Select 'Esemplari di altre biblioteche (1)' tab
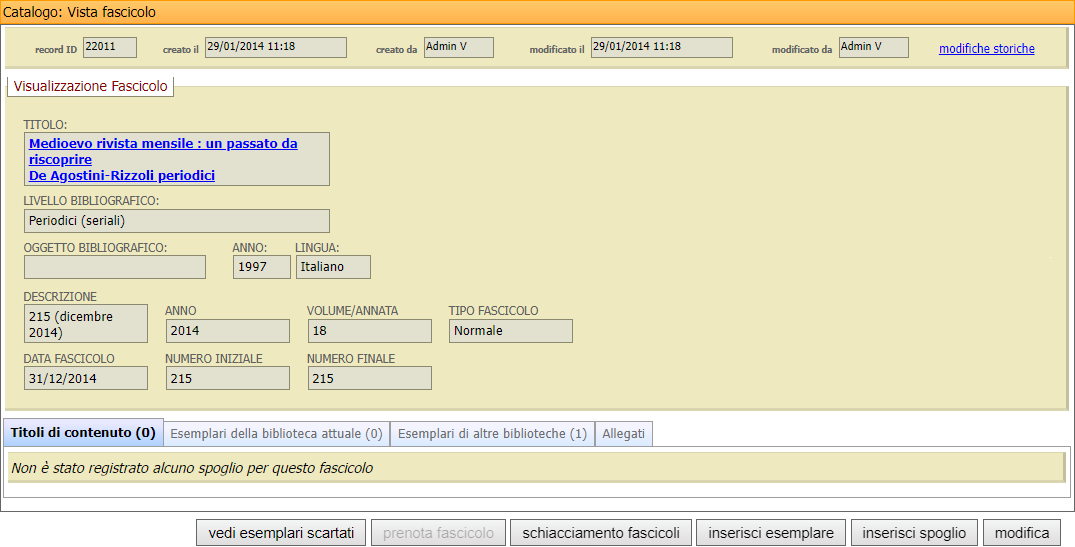The height and width of the screenshot is (547, 1075). pos(492,434)
